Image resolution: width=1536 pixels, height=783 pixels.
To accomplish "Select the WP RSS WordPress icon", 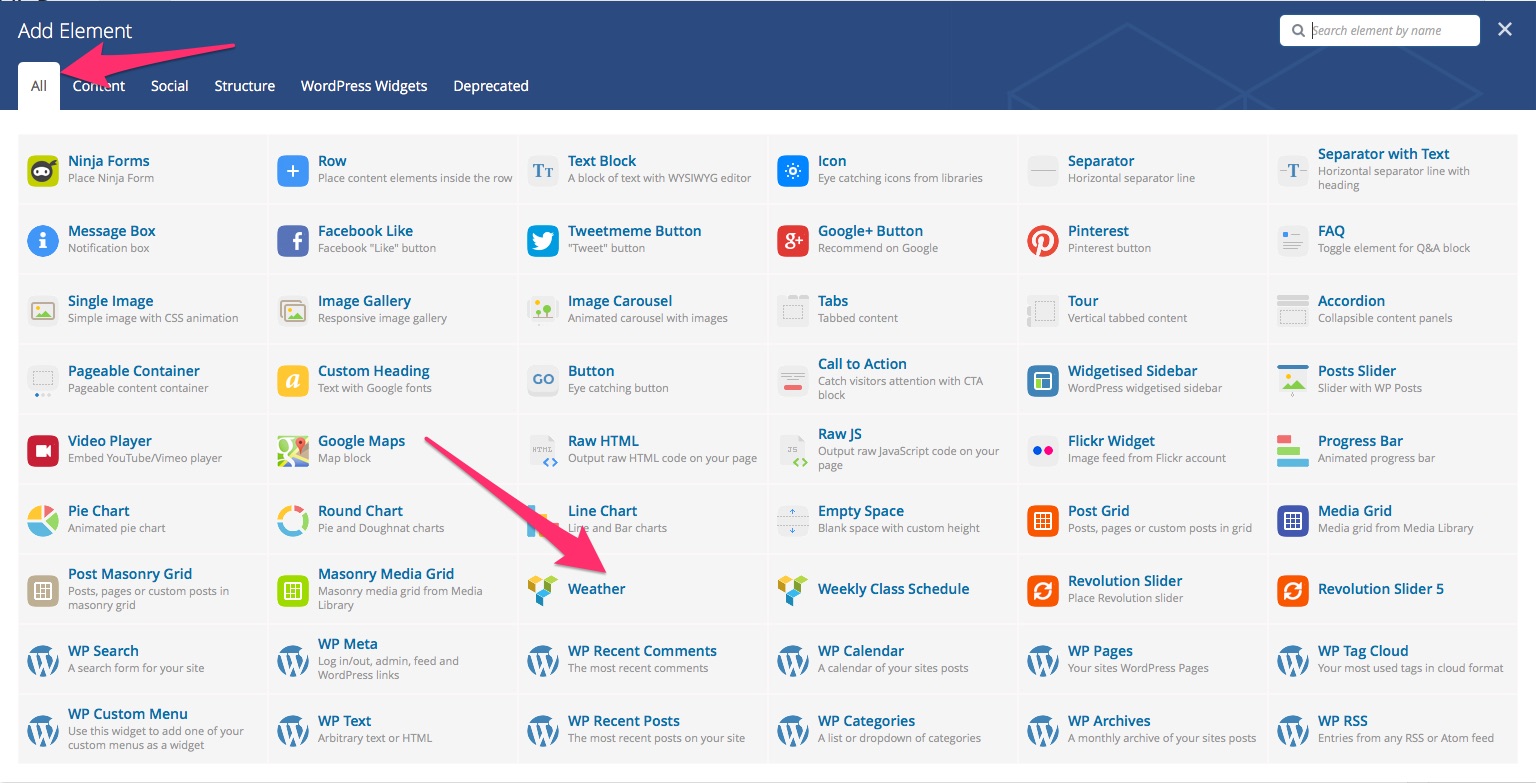I will click(x=1293, y=731).
